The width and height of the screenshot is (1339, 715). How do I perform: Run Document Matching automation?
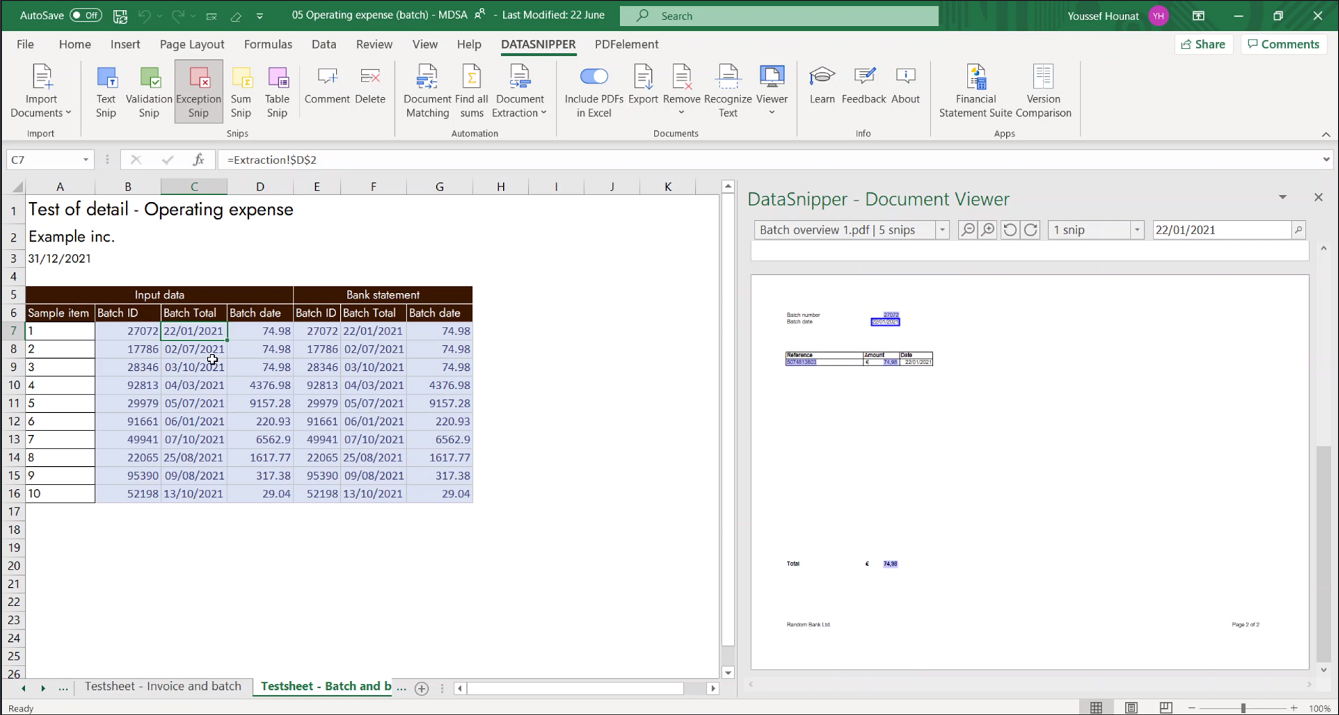(x=427, y=88)
